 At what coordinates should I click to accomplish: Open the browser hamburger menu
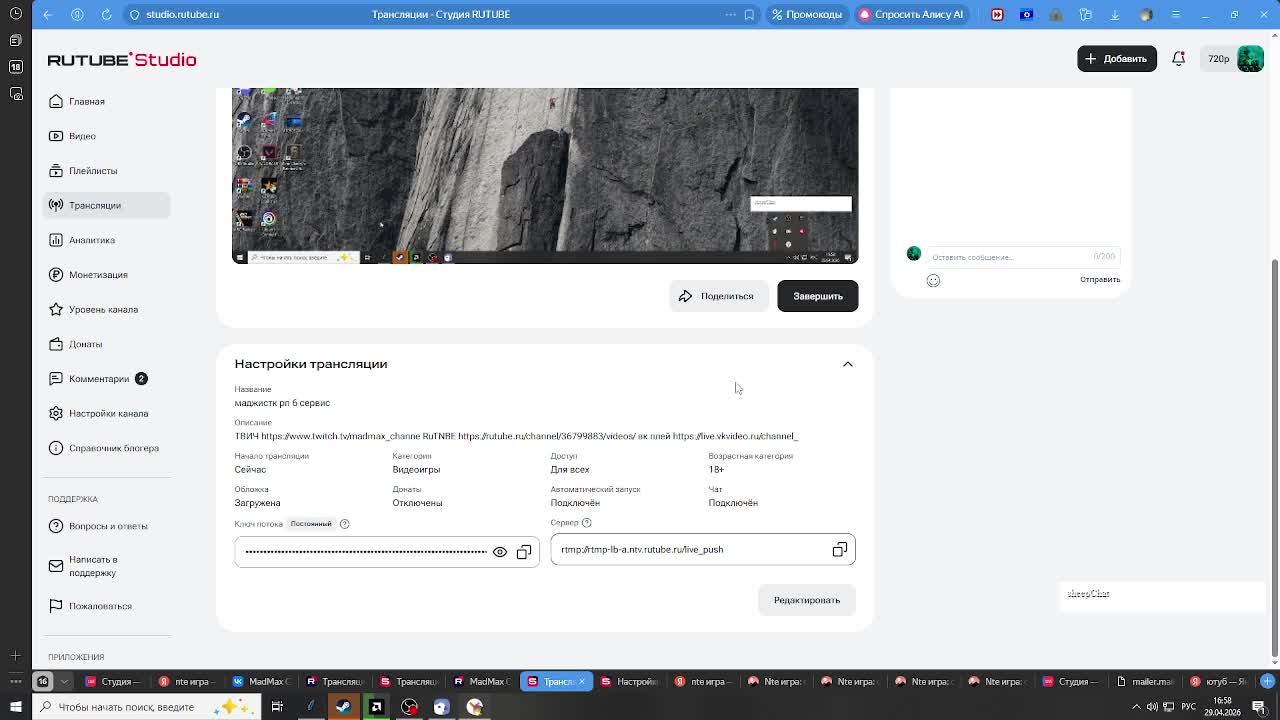pyautogui.click(x=1176, y=14)
